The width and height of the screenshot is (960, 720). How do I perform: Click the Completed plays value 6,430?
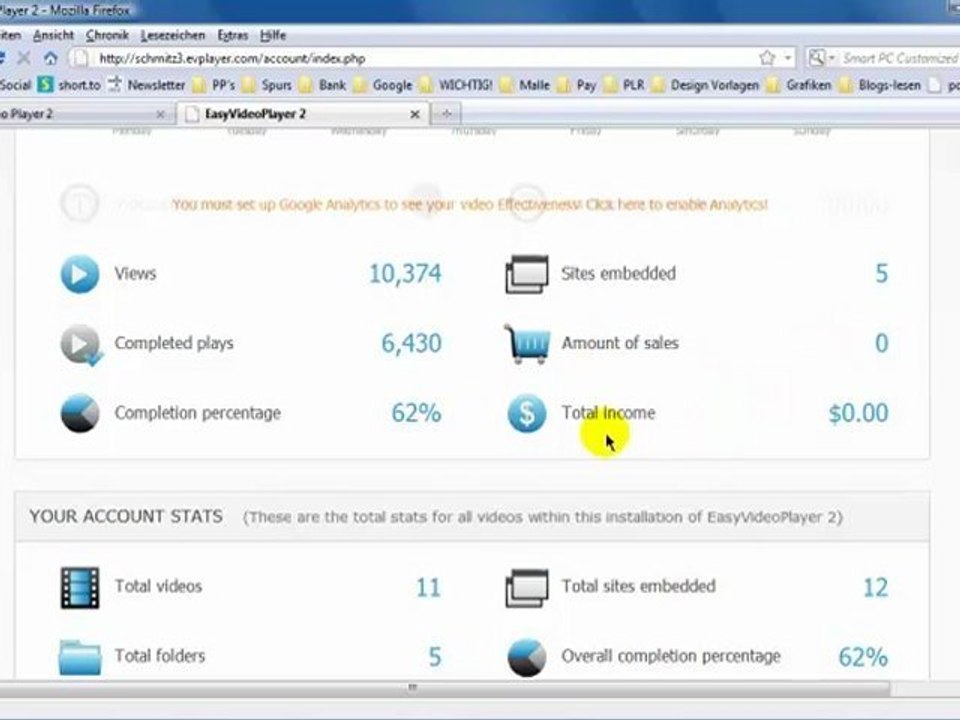click(411, 343)
